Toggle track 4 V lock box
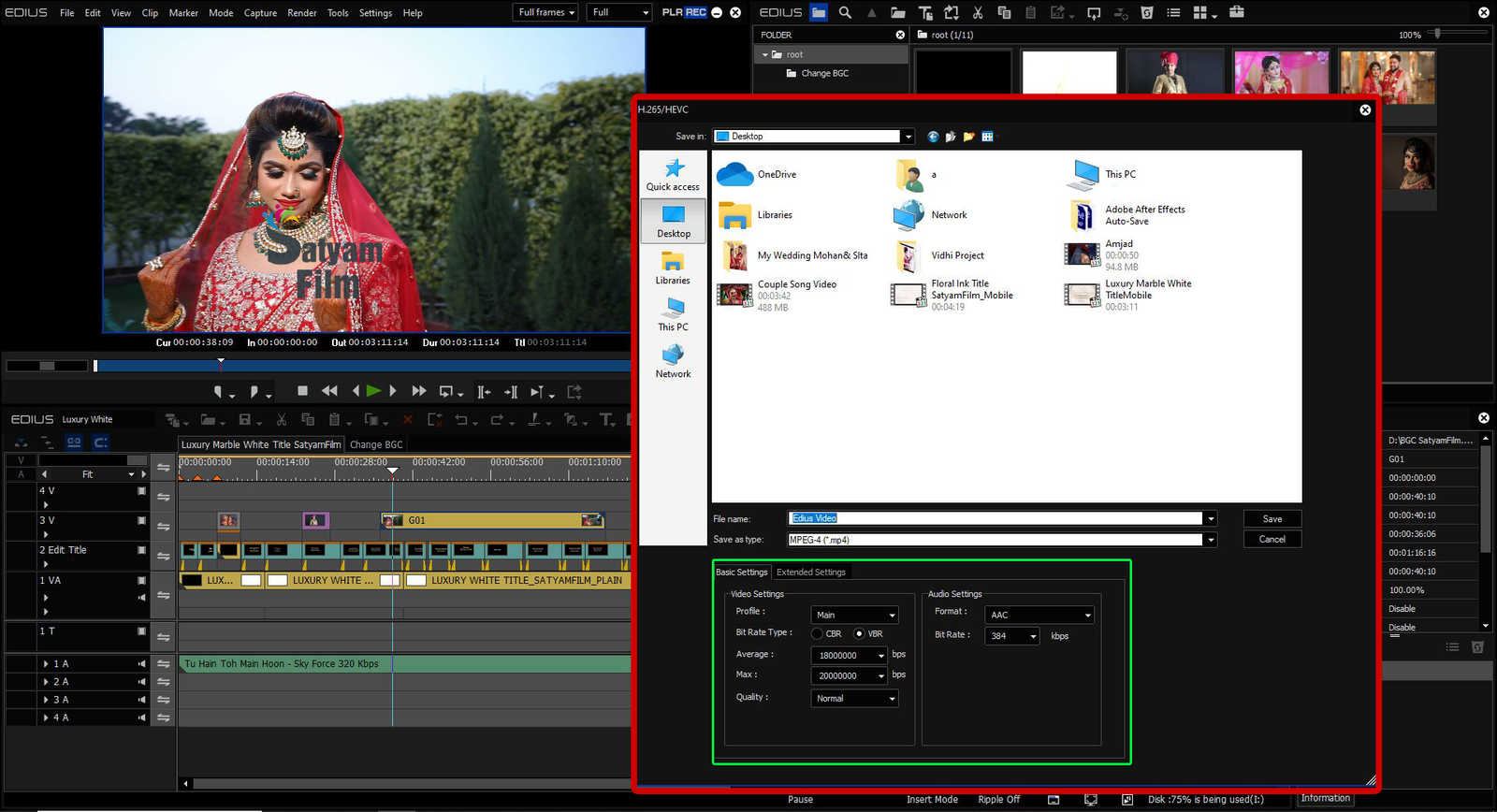 (142, 490)
